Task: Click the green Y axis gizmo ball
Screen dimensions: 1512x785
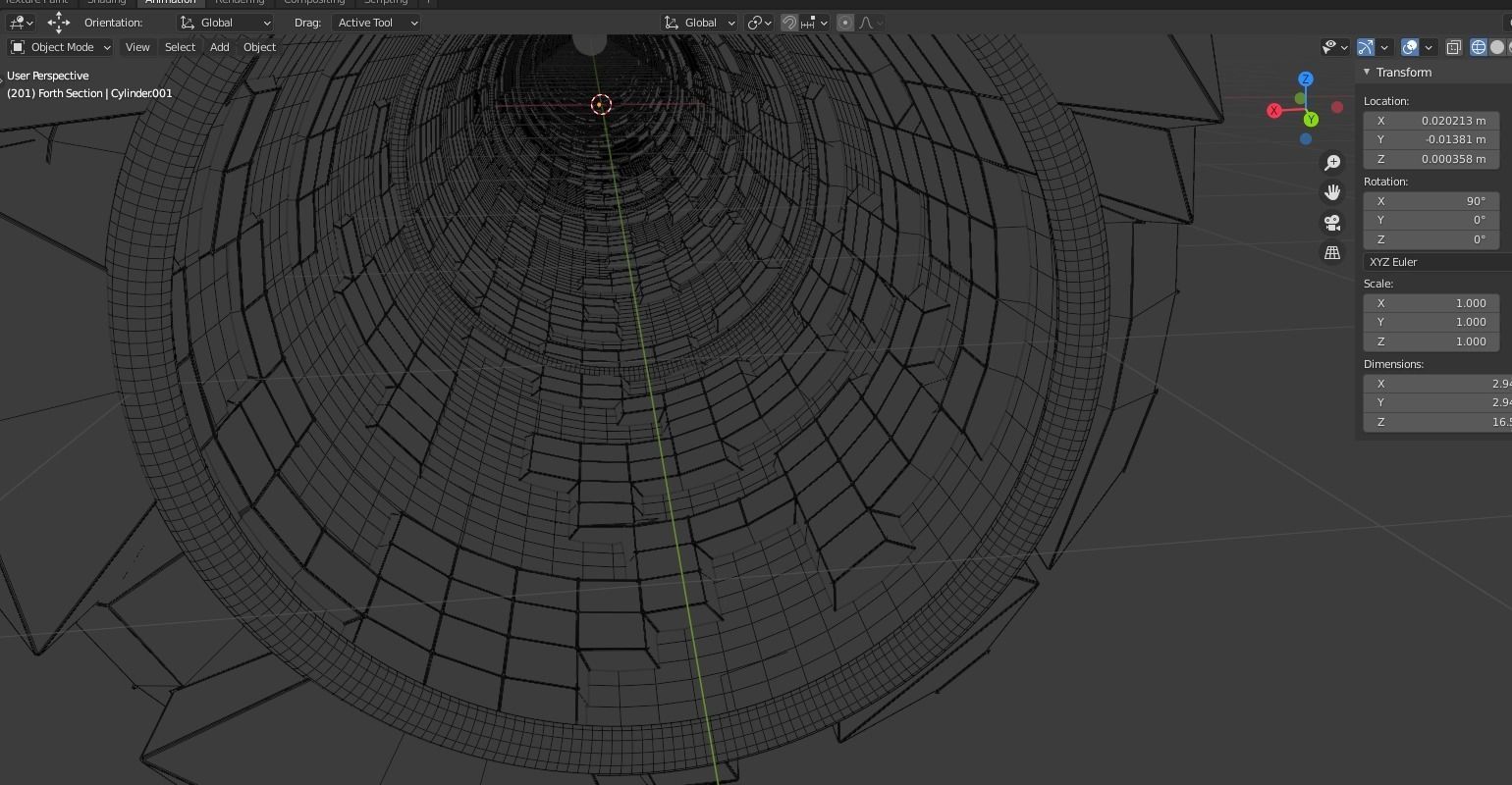Action: tap(1311, 120)
